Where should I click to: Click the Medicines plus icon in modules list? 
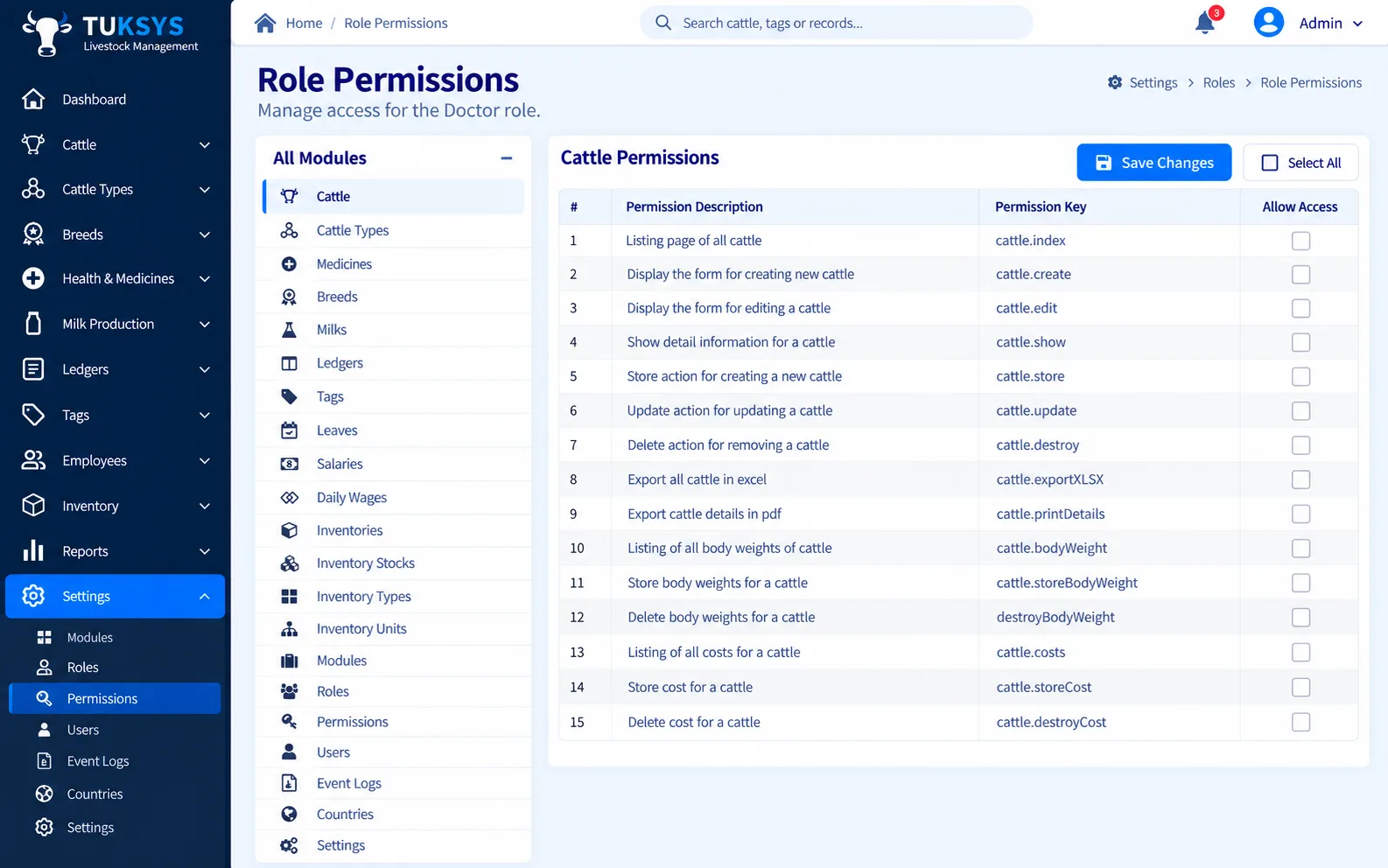(x=289, y=264)
